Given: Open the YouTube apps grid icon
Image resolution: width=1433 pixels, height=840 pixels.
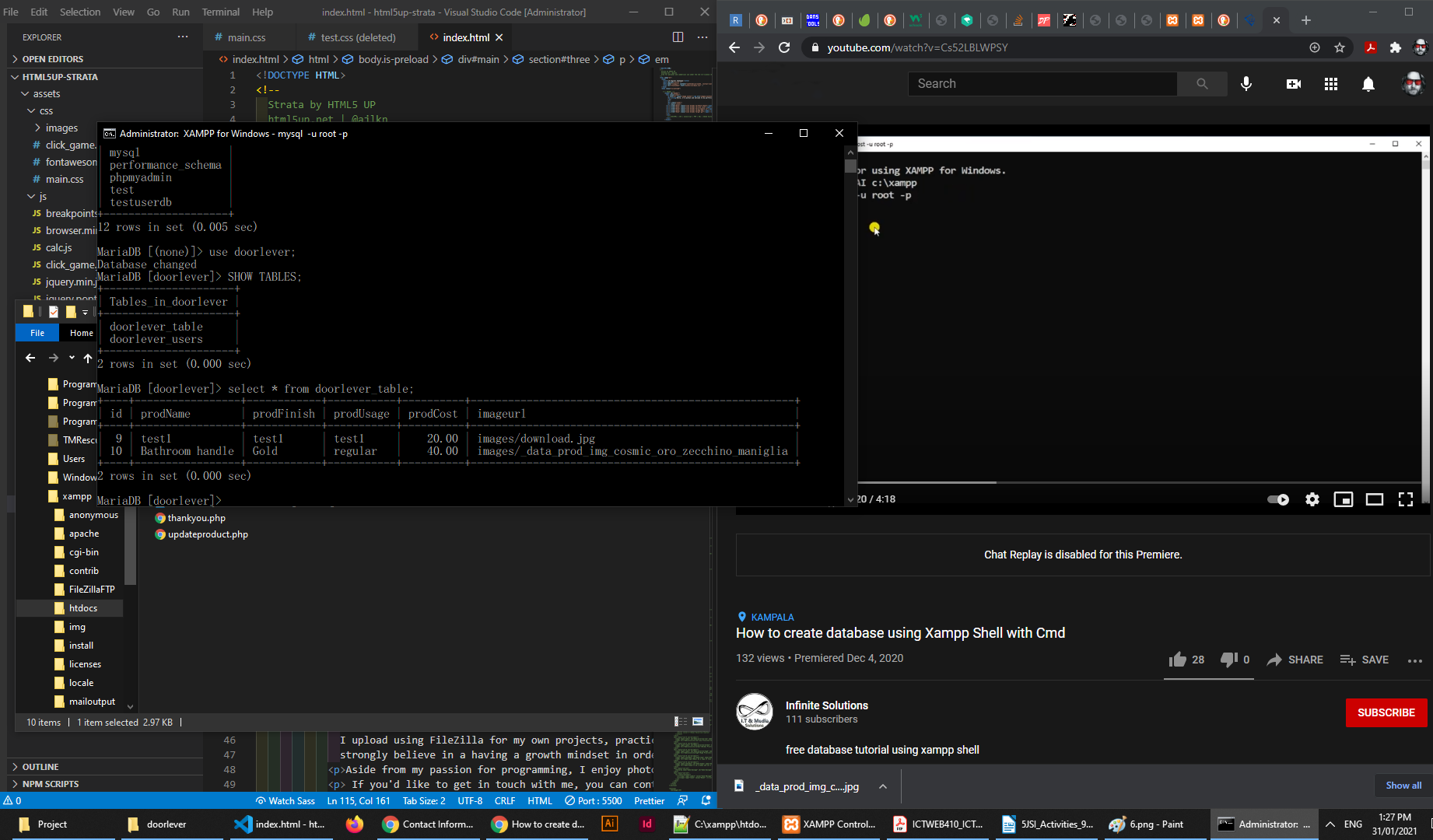Looking at the screenshot, I should click(1331, 83).
